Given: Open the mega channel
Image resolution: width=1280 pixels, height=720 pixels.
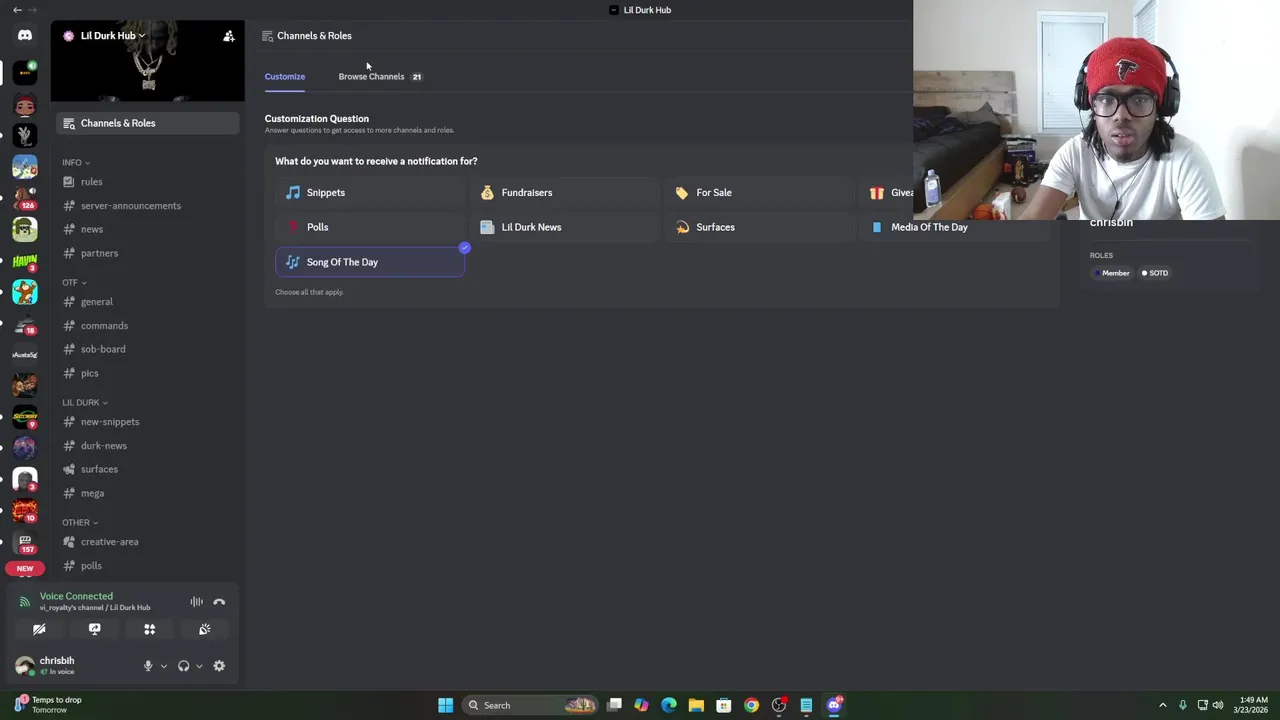Looking at the screenshot, I should [x=148, y=493].
